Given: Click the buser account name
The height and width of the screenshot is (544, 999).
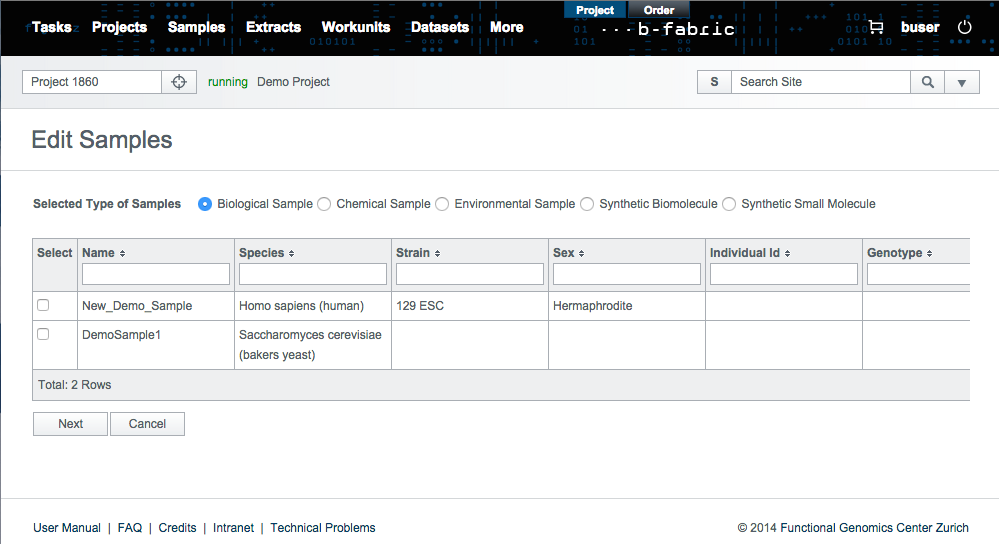Looking at the screenshot, I should point(920,27).
